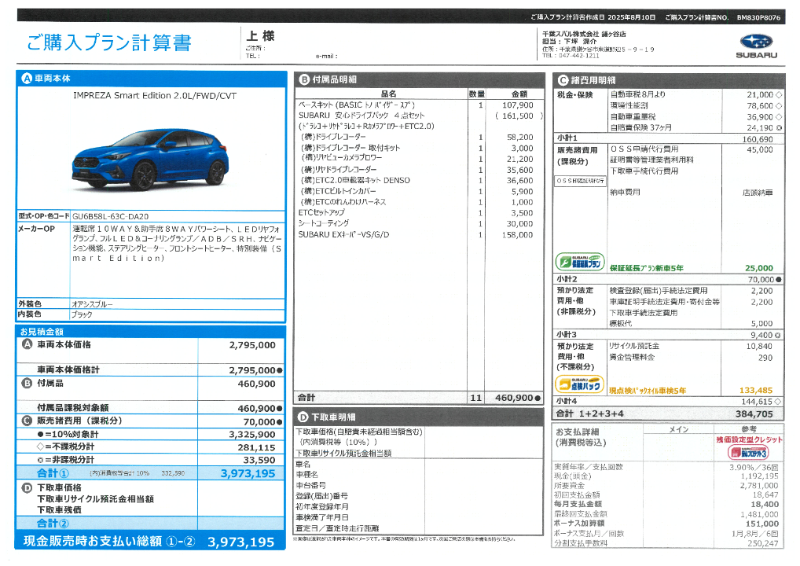
Task: Click the document number BM830P8076
Action: (758, 17)
